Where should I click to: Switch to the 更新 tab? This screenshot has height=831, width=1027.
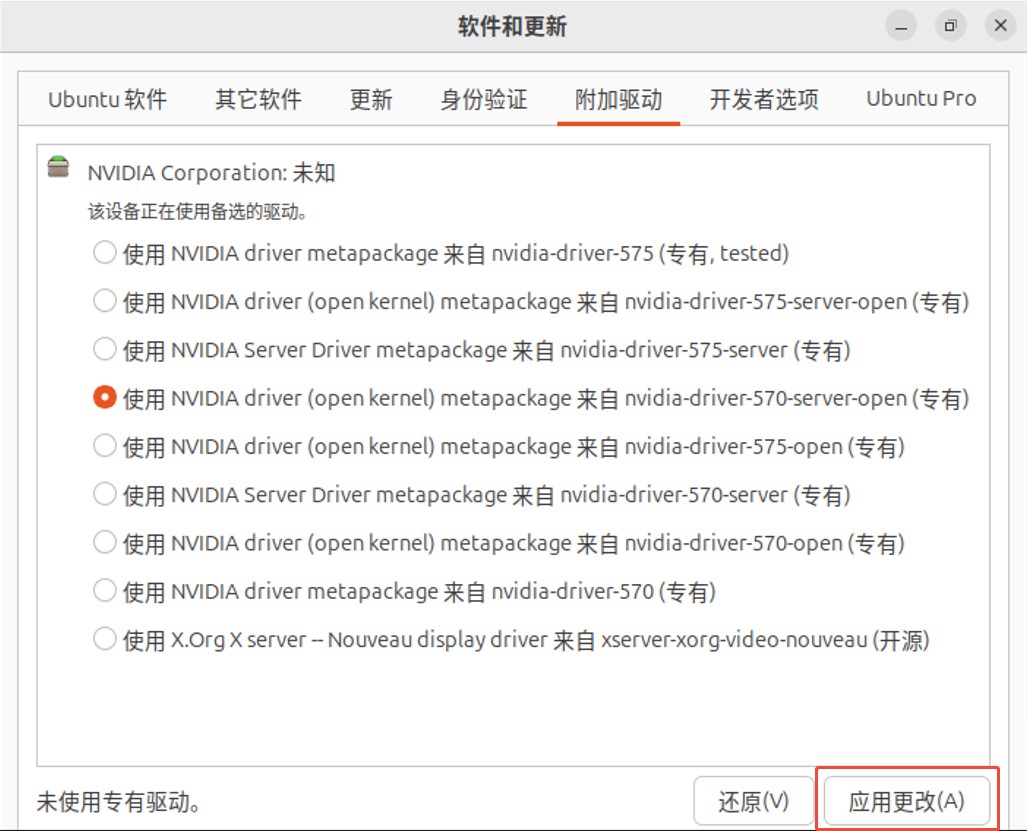click(372, 98)
